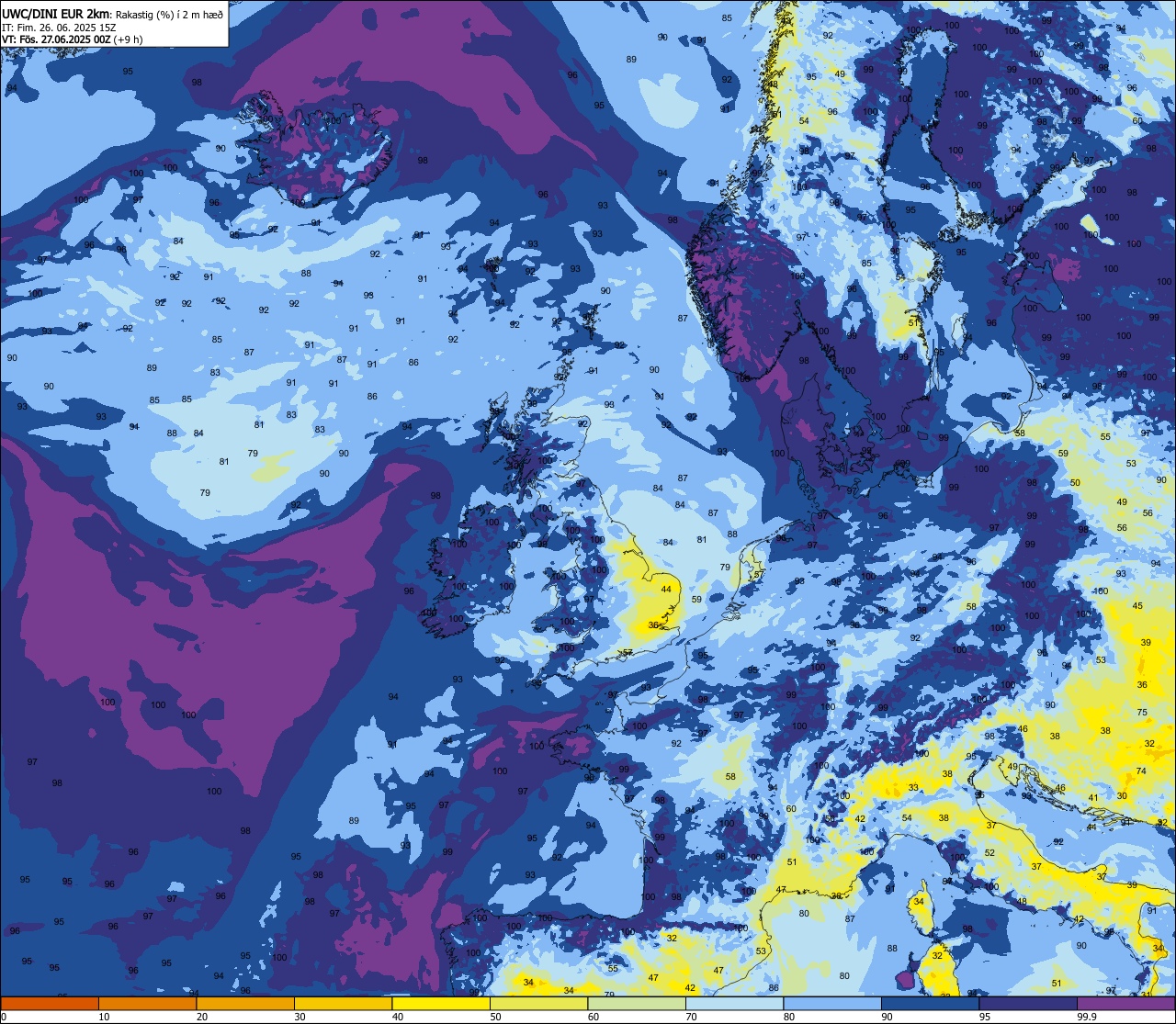The width and height of the screenshot is (1176, 1024).
Task: Click legend tick label "10"
Action: [x=104, y=1017]
